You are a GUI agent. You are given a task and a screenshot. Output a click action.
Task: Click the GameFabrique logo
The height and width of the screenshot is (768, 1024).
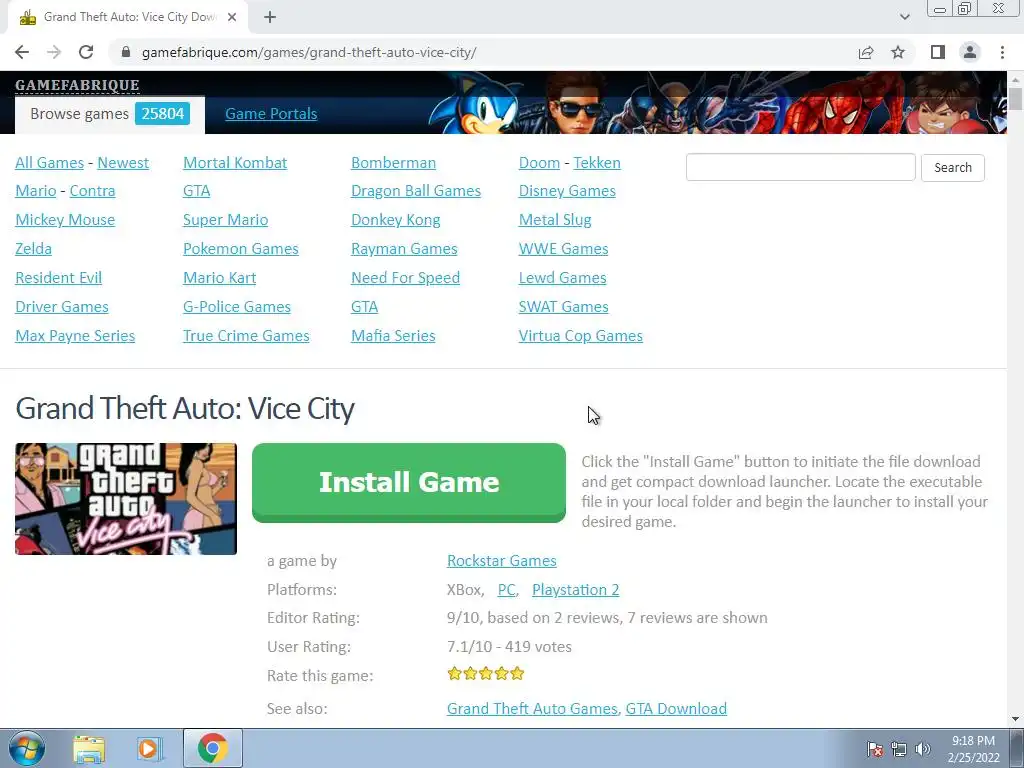point(77,85)
